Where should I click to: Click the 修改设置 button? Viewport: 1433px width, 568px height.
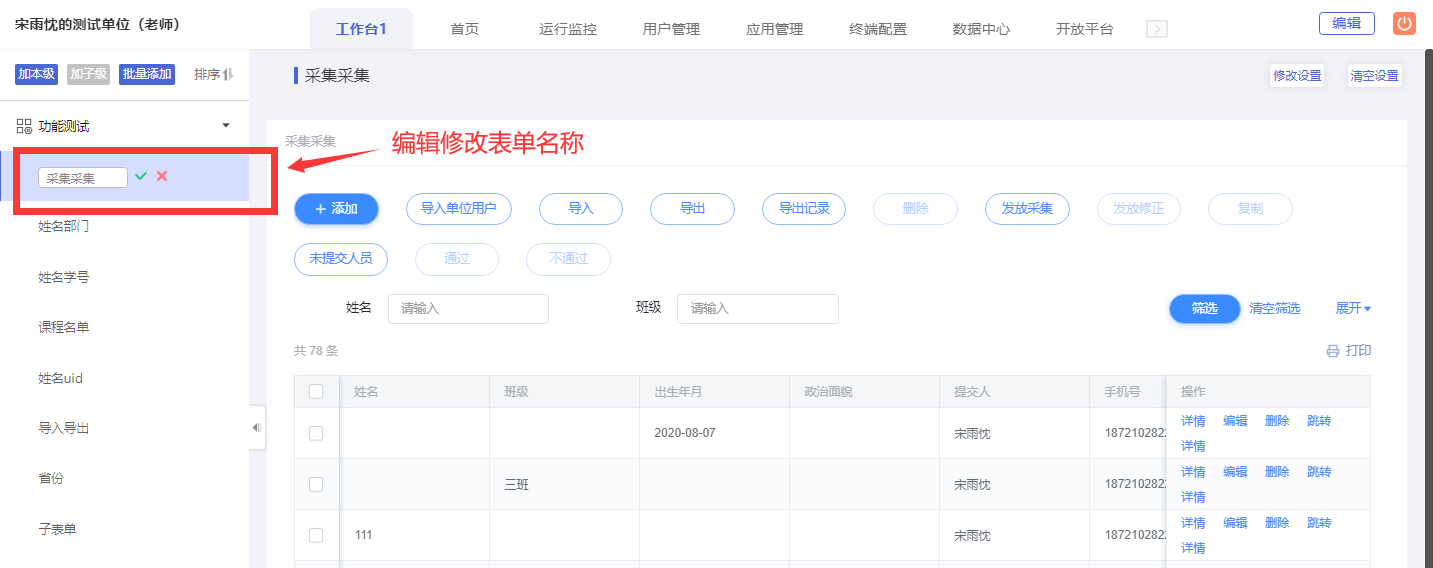1297,75
